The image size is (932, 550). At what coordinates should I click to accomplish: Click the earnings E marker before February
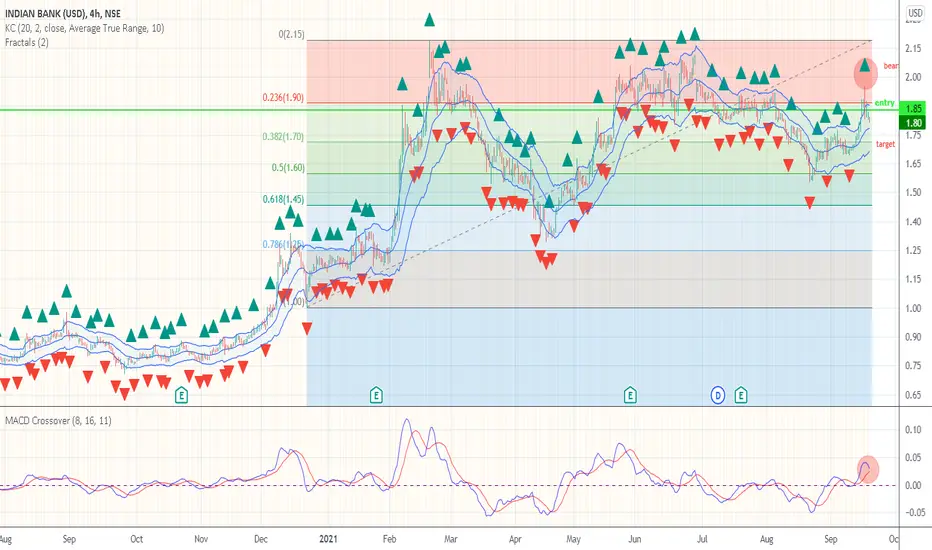pos(376,394)
